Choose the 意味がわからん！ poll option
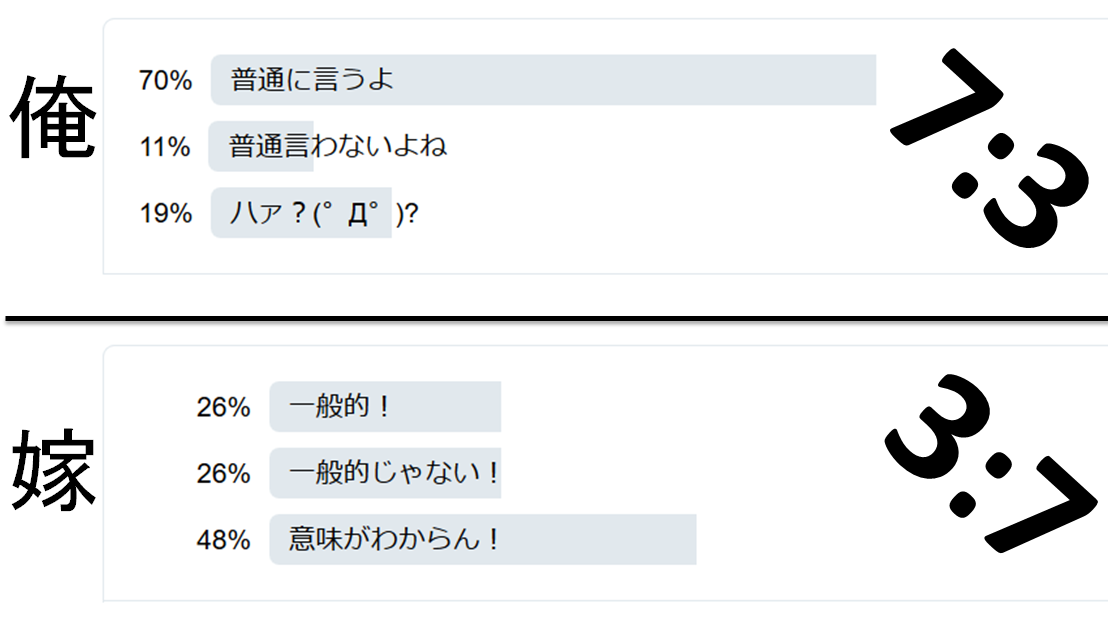Viewport: 1108px width, 627px height. point(394,540)
